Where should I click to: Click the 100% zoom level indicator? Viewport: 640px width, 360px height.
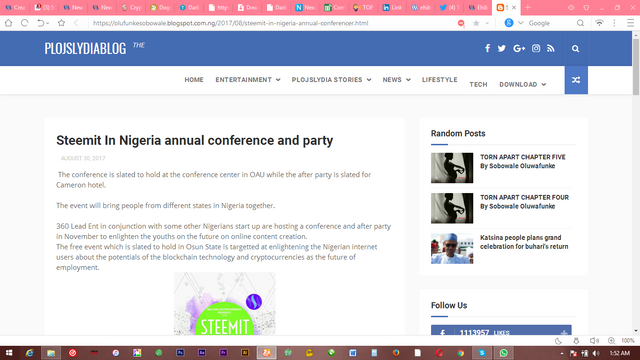click(x=628, y=341)
